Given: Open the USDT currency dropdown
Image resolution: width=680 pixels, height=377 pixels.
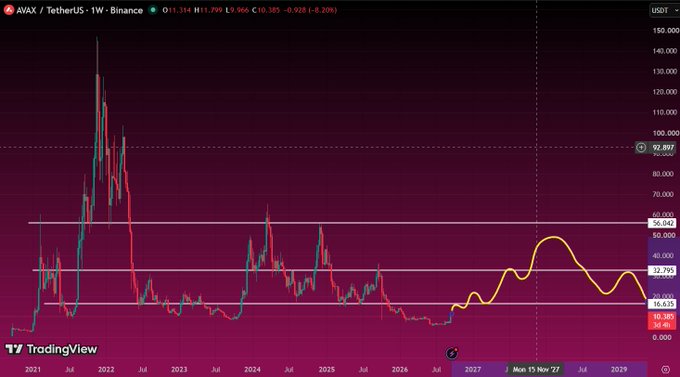Looking at the screenshot, I should [x=664, y=10].
